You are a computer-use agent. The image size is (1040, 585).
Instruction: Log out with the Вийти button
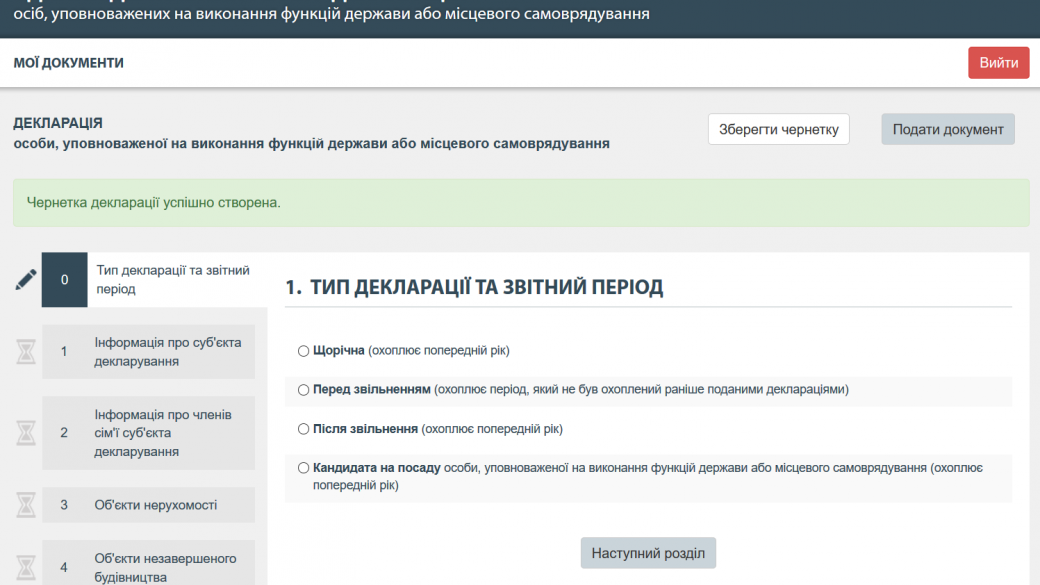click(x=998, y=63)
